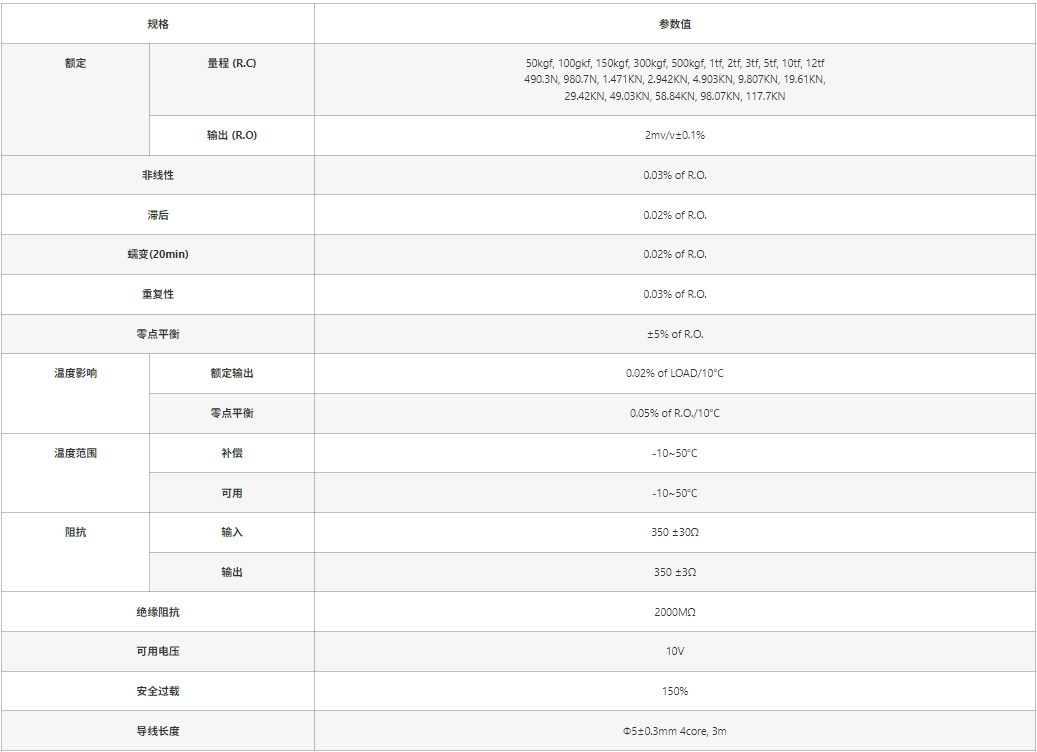Select the 导线长度 row label
This screenshot has height=752, width=1037.
[x=158, y=731]
